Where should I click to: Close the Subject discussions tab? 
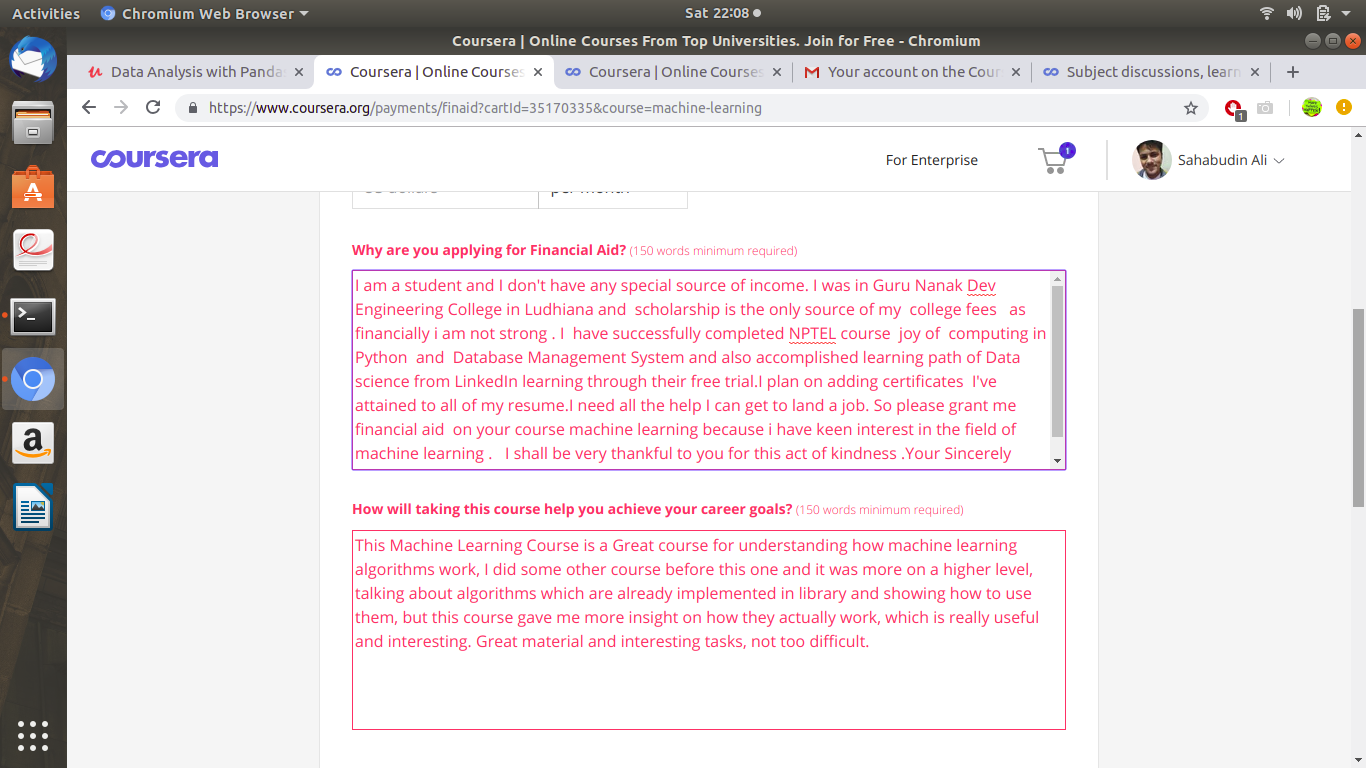pyautogui.click(x=1255, y=72)
